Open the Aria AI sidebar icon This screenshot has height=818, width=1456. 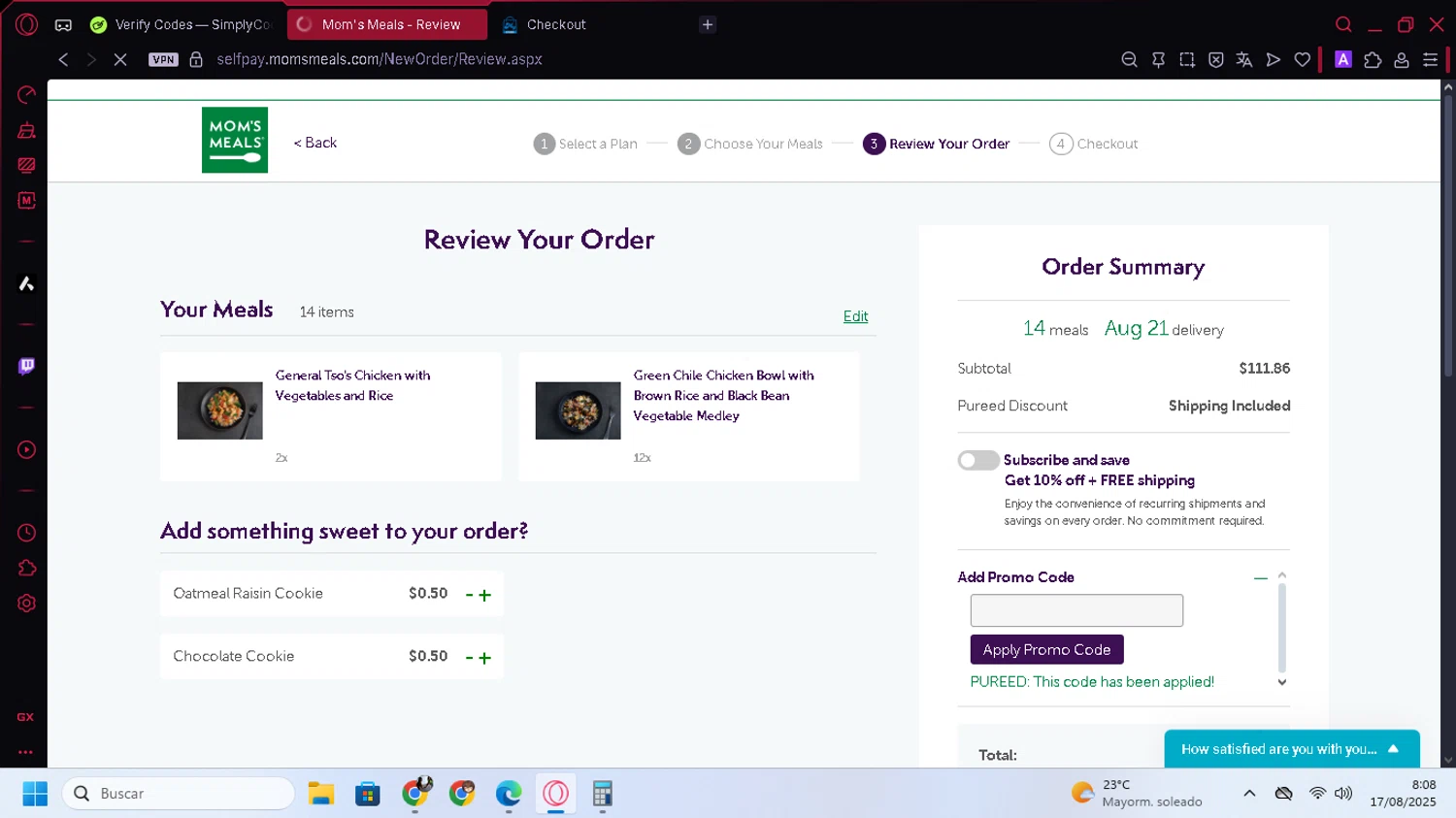tap(26, 283)
